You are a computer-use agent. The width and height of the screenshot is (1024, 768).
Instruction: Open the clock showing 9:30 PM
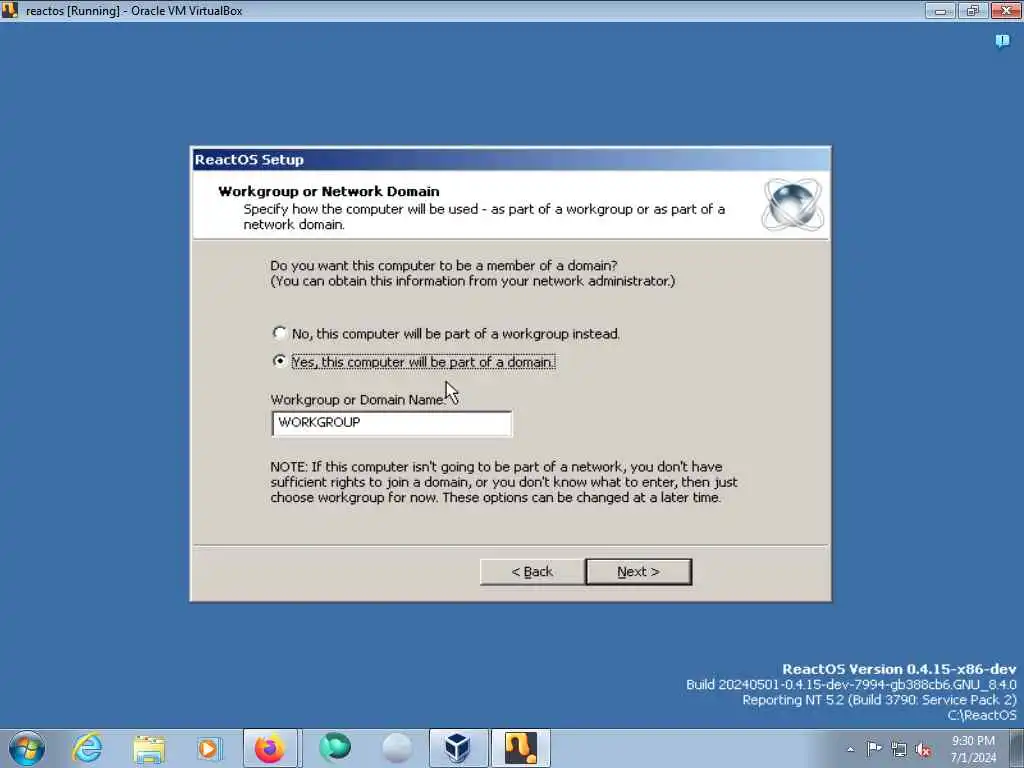pyautogui.click(x=973, y=749)
